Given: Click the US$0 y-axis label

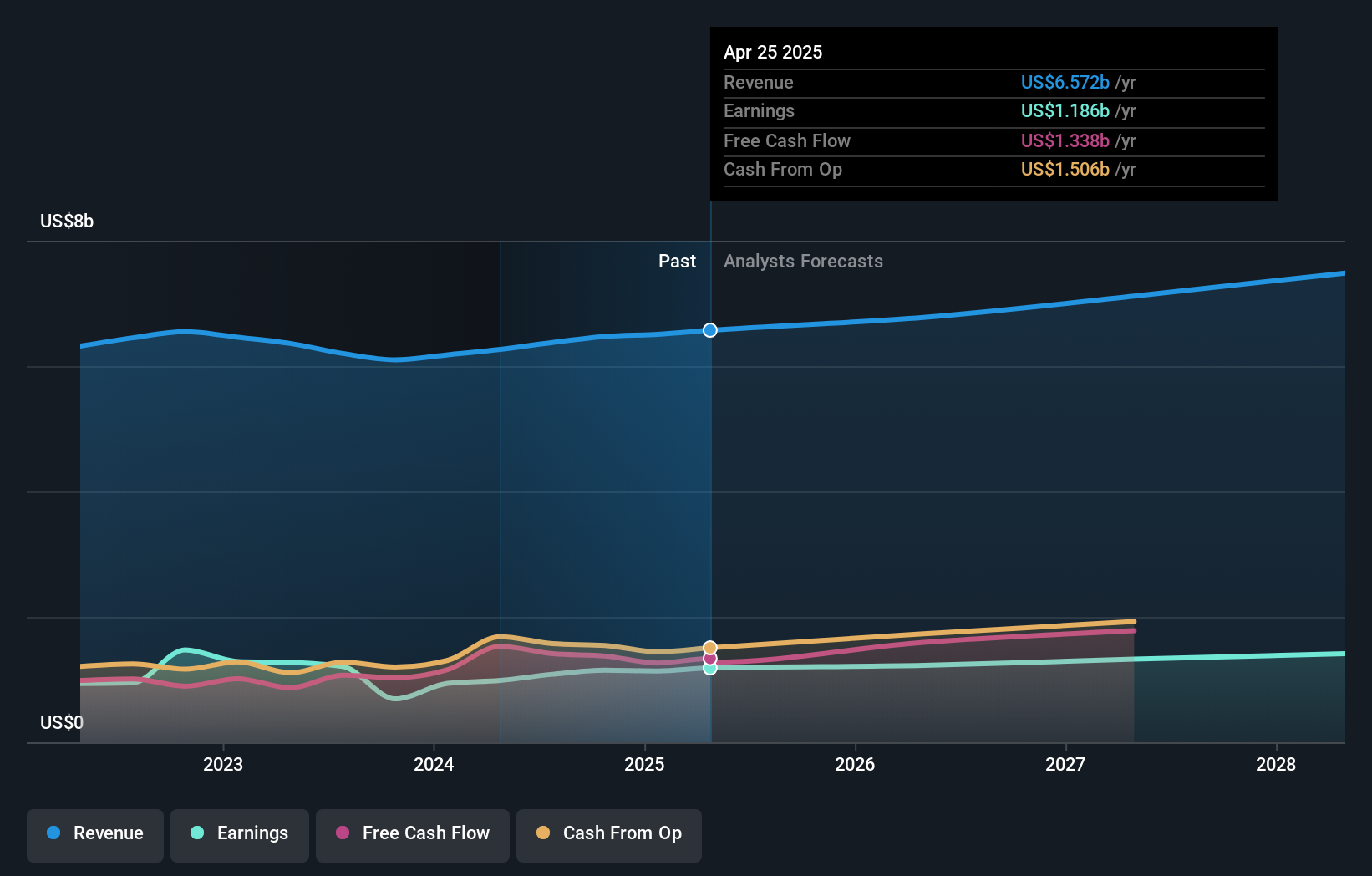Looking at the screenshot, I should pyautogui.click(x=62, y=722).
